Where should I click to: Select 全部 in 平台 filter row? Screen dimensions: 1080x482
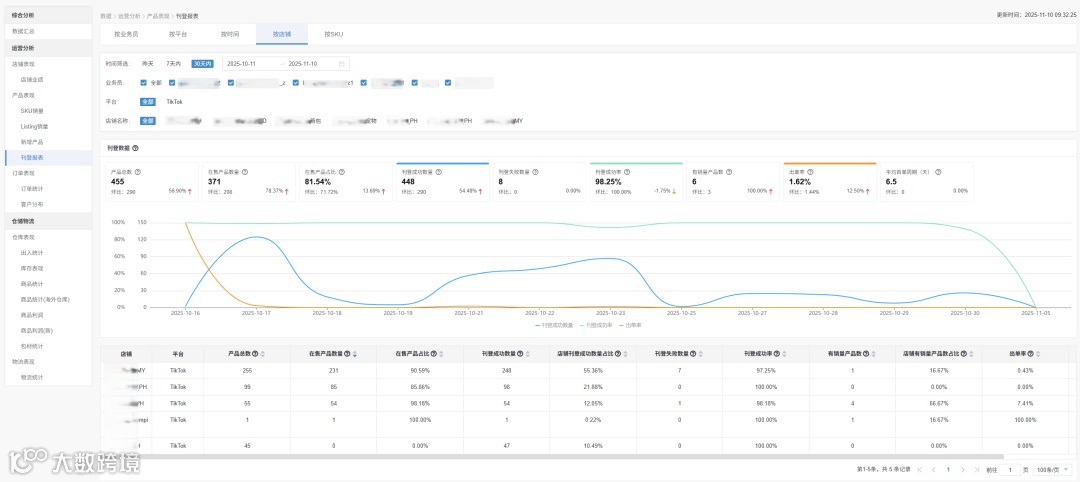click(147, 101)
